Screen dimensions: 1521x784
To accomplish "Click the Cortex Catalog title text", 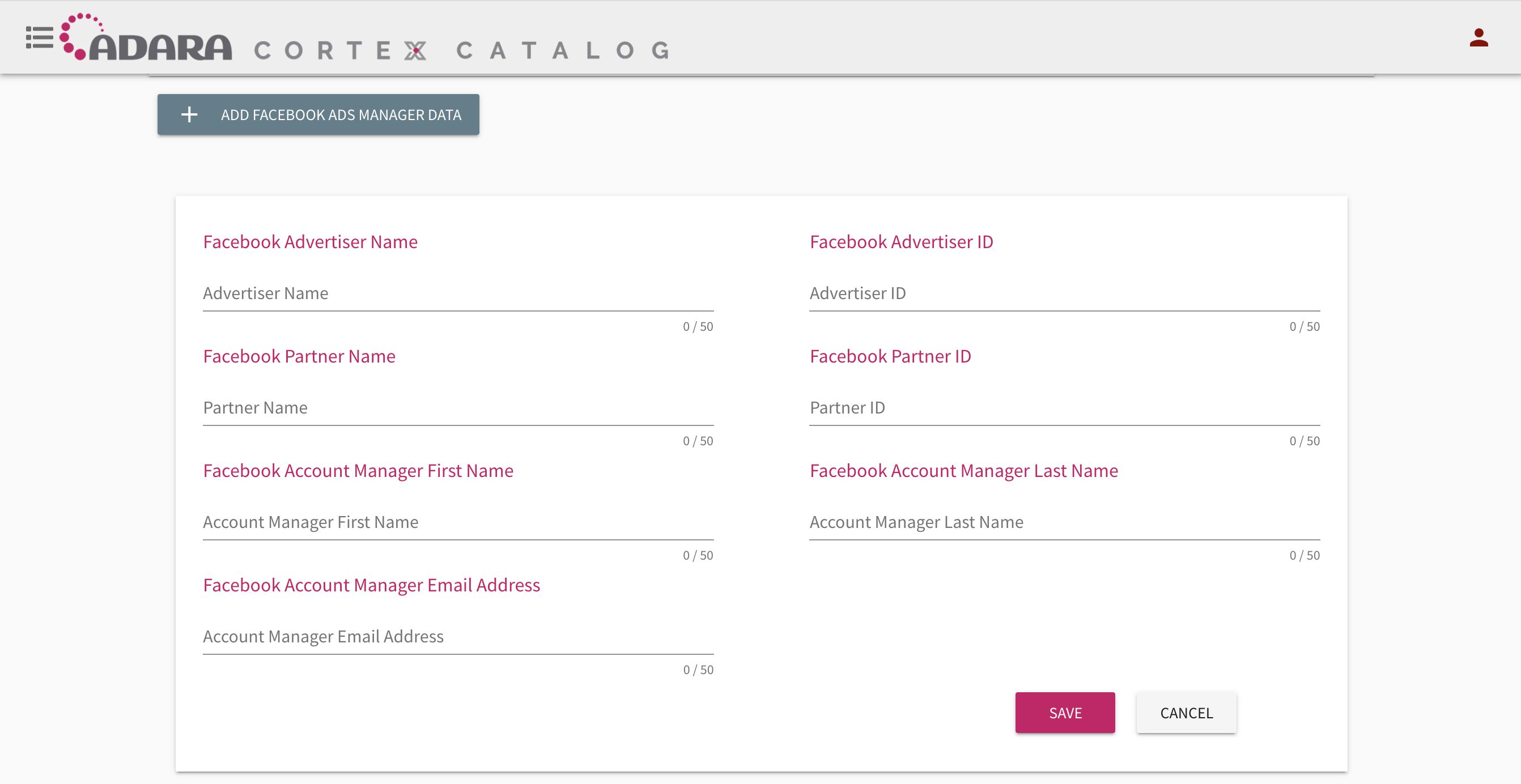I will (462, 50).
